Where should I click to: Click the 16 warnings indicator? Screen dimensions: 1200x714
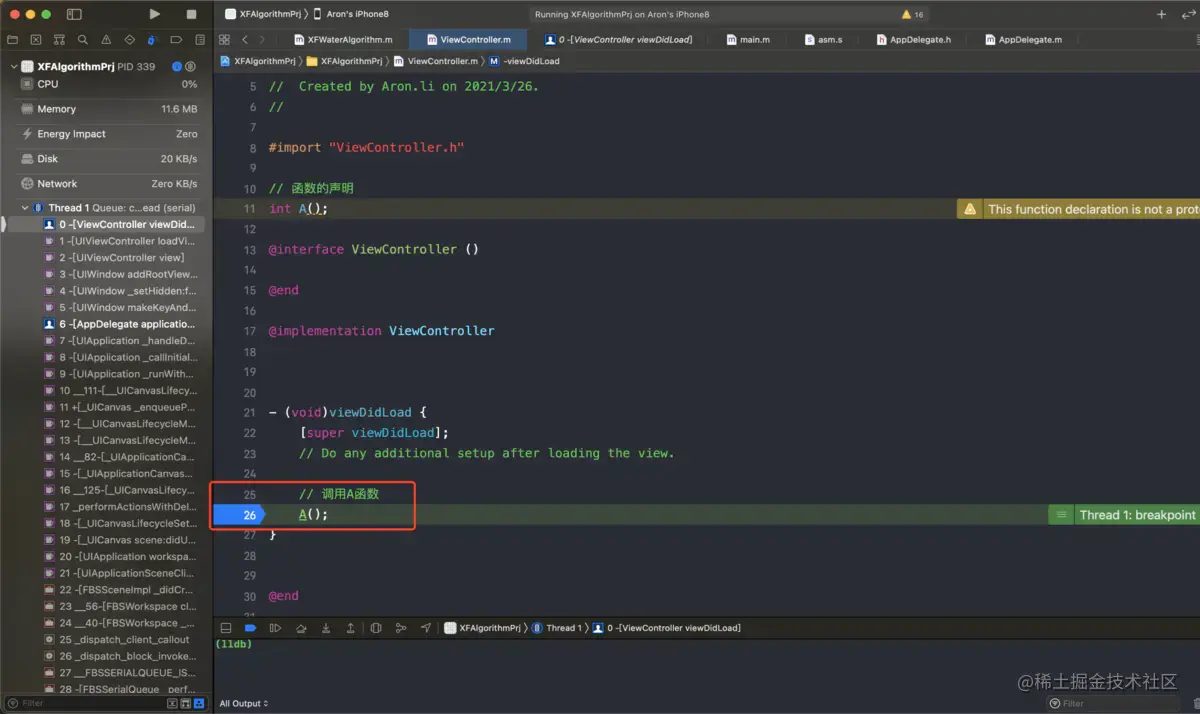[912, 15]
